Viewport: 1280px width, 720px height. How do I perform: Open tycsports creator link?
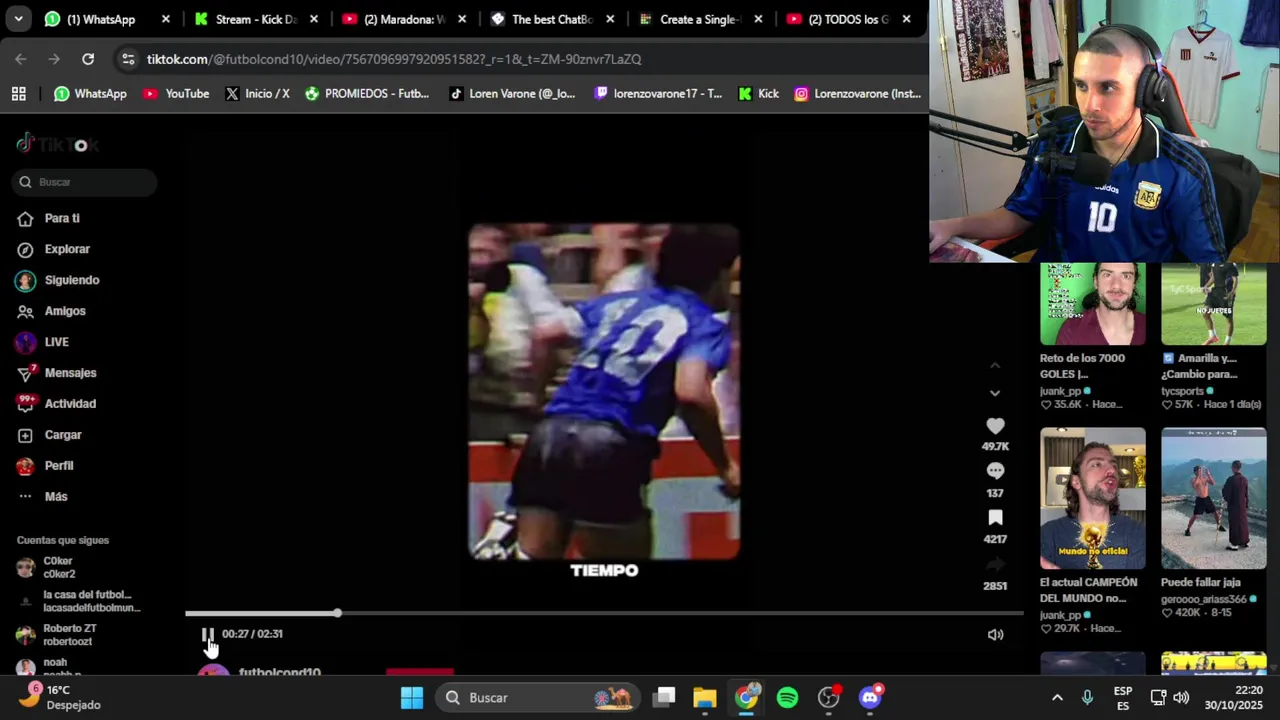coord(1182,391)
